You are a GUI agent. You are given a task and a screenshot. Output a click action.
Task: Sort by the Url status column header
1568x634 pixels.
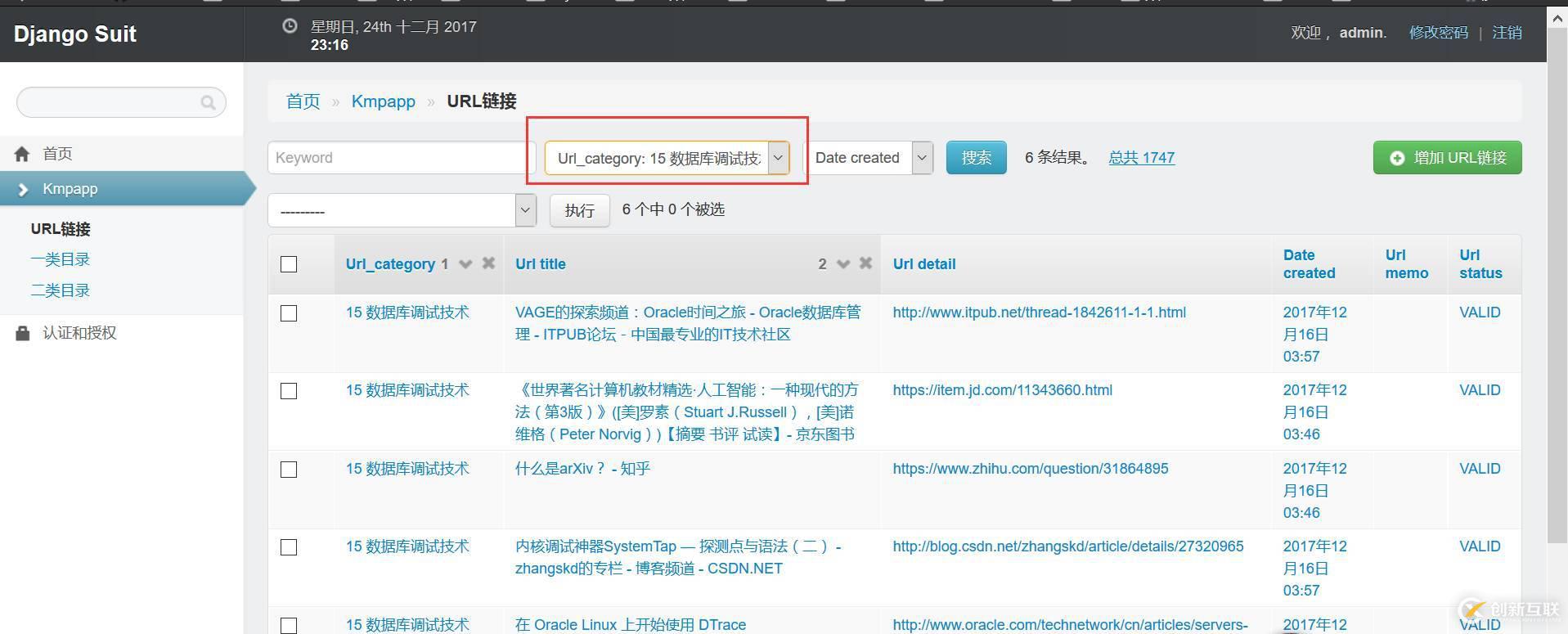click(1480, 264)
